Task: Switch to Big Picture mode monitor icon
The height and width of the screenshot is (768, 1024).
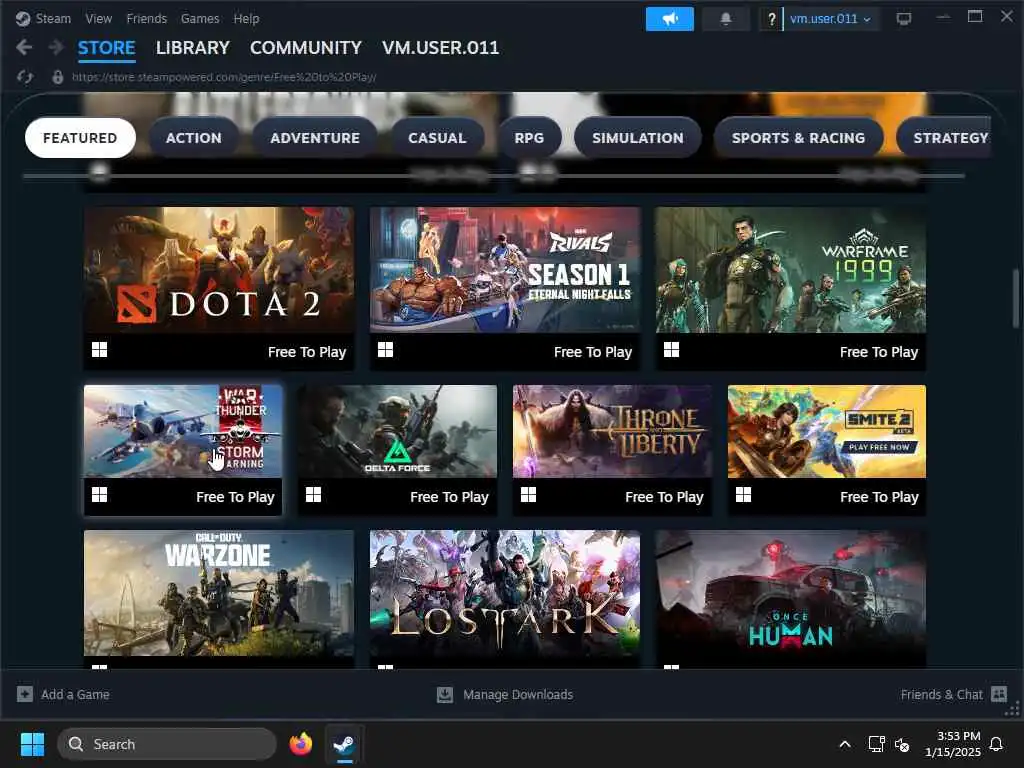Action: [904, 19]
